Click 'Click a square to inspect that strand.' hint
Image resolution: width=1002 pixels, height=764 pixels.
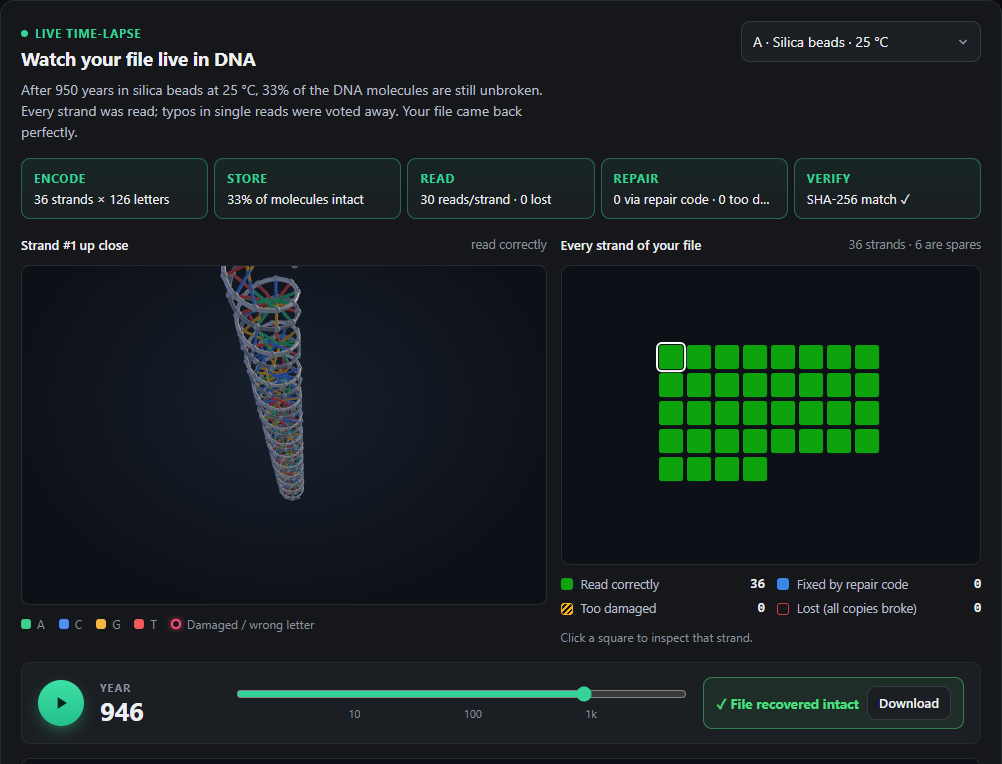(656, 638)
